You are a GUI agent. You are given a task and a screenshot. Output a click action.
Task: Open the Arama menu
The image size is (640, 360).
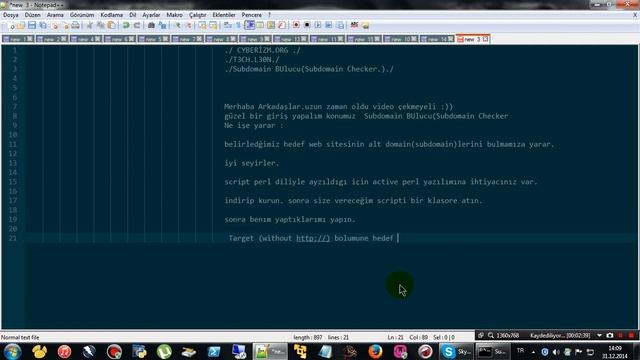[55, 15]
